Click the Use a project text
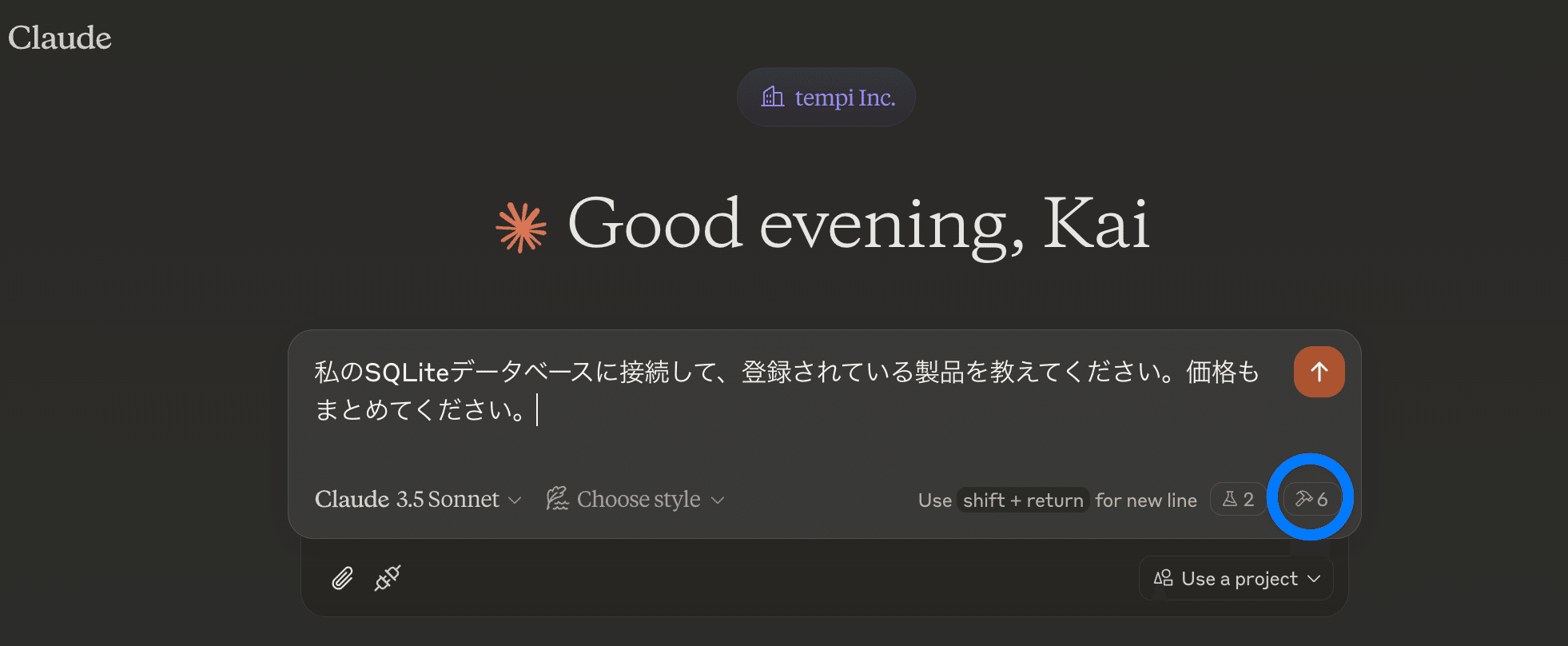 (x=1239, y=578)
